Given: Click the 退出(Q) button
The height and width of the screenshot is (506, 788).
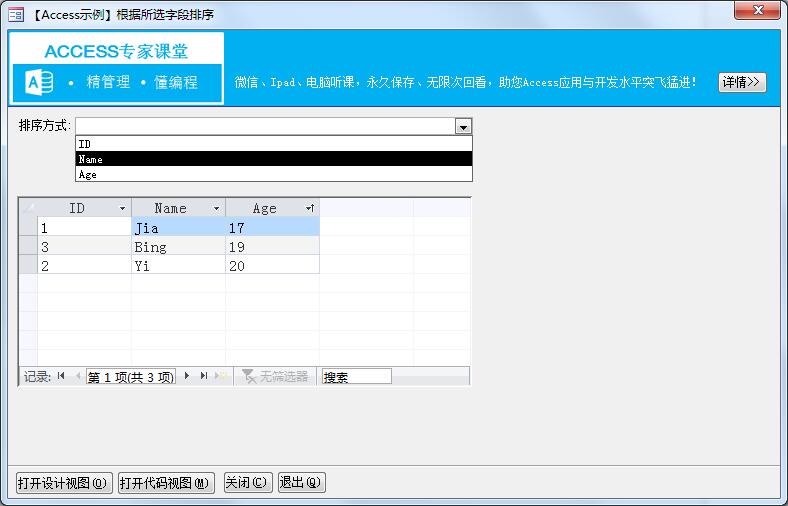Looking at the screenshot, I should (x=302, y=483).
